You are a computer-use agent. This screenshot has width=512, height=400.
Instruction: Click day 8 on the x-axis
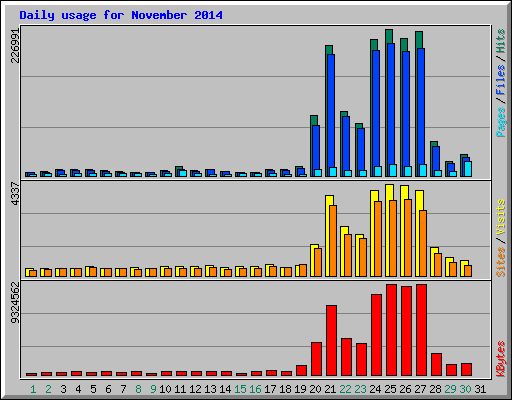(x=138, y=389)
